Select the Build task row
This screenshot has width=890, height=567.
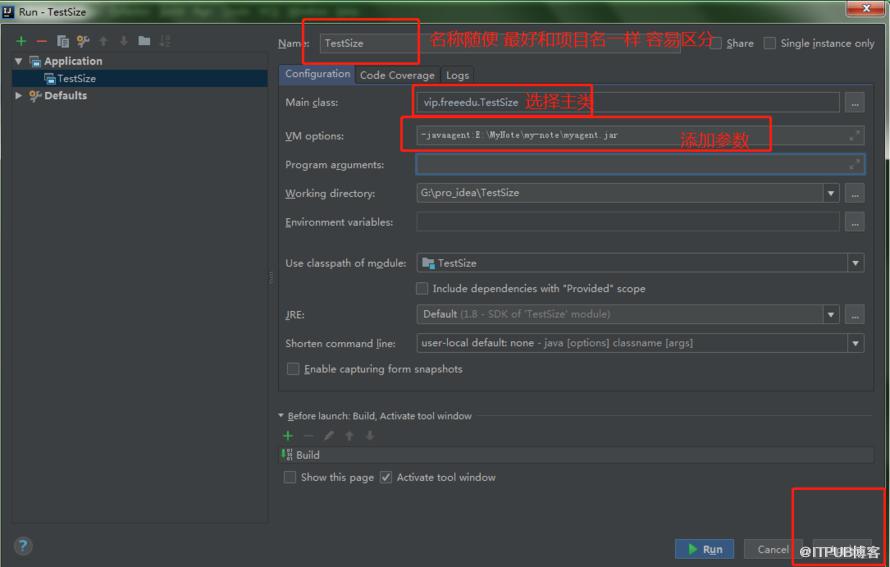[577, 455]
